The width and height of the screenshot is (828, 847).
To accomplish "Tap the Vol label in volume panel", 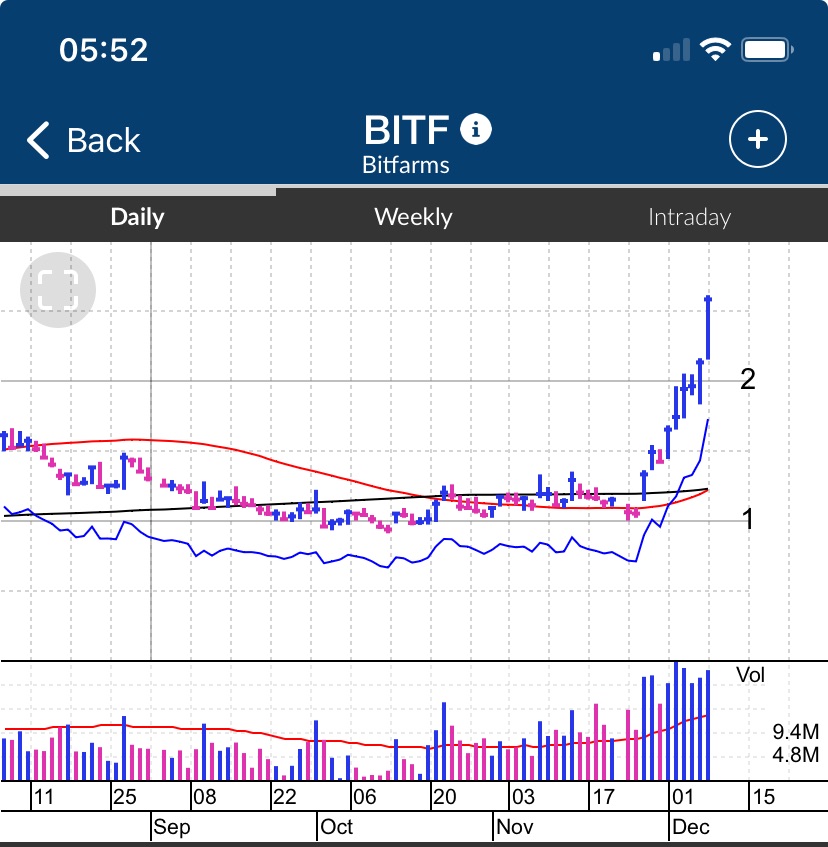I will click(750, 675).
